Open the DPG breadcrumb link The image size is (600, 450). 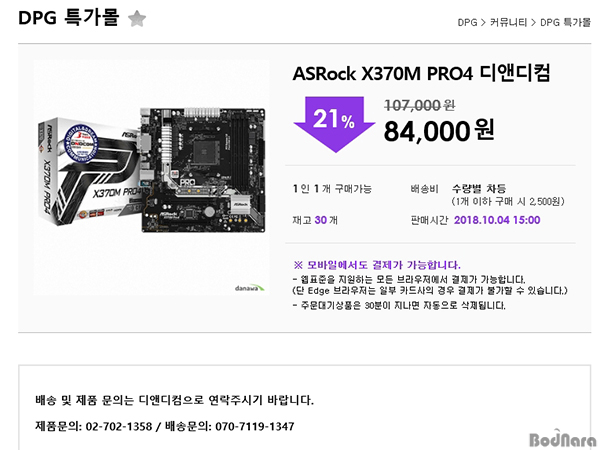coord(467,23)
